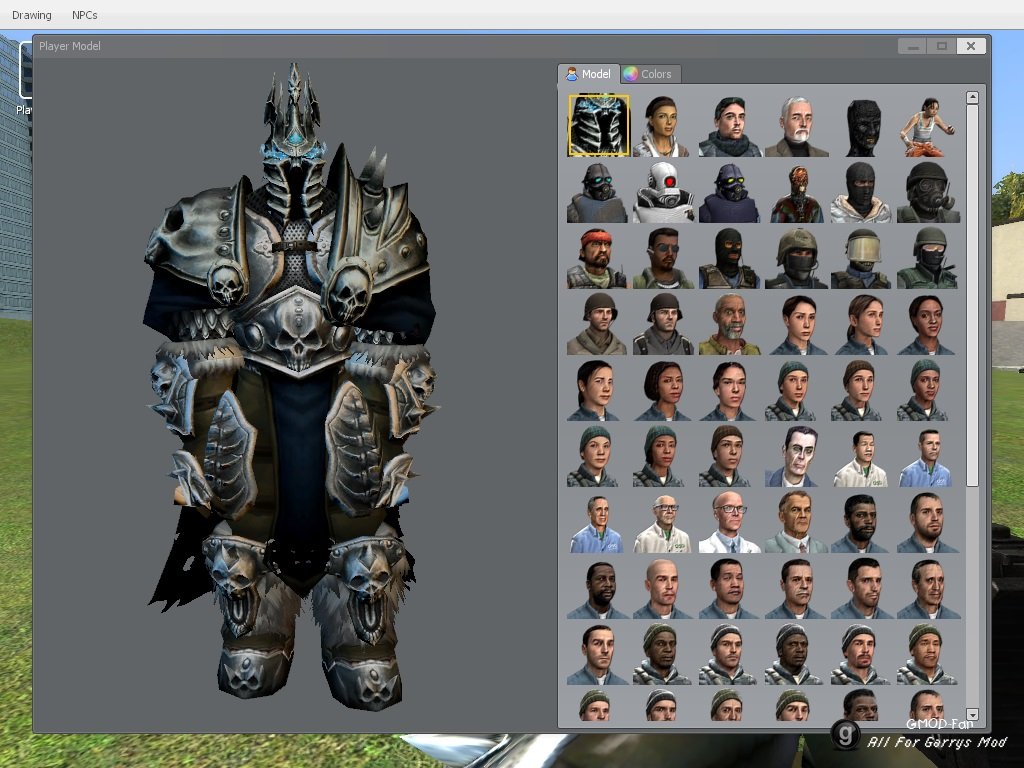Open the NPCs menu
1024x768 pixels.
[85, 14]
